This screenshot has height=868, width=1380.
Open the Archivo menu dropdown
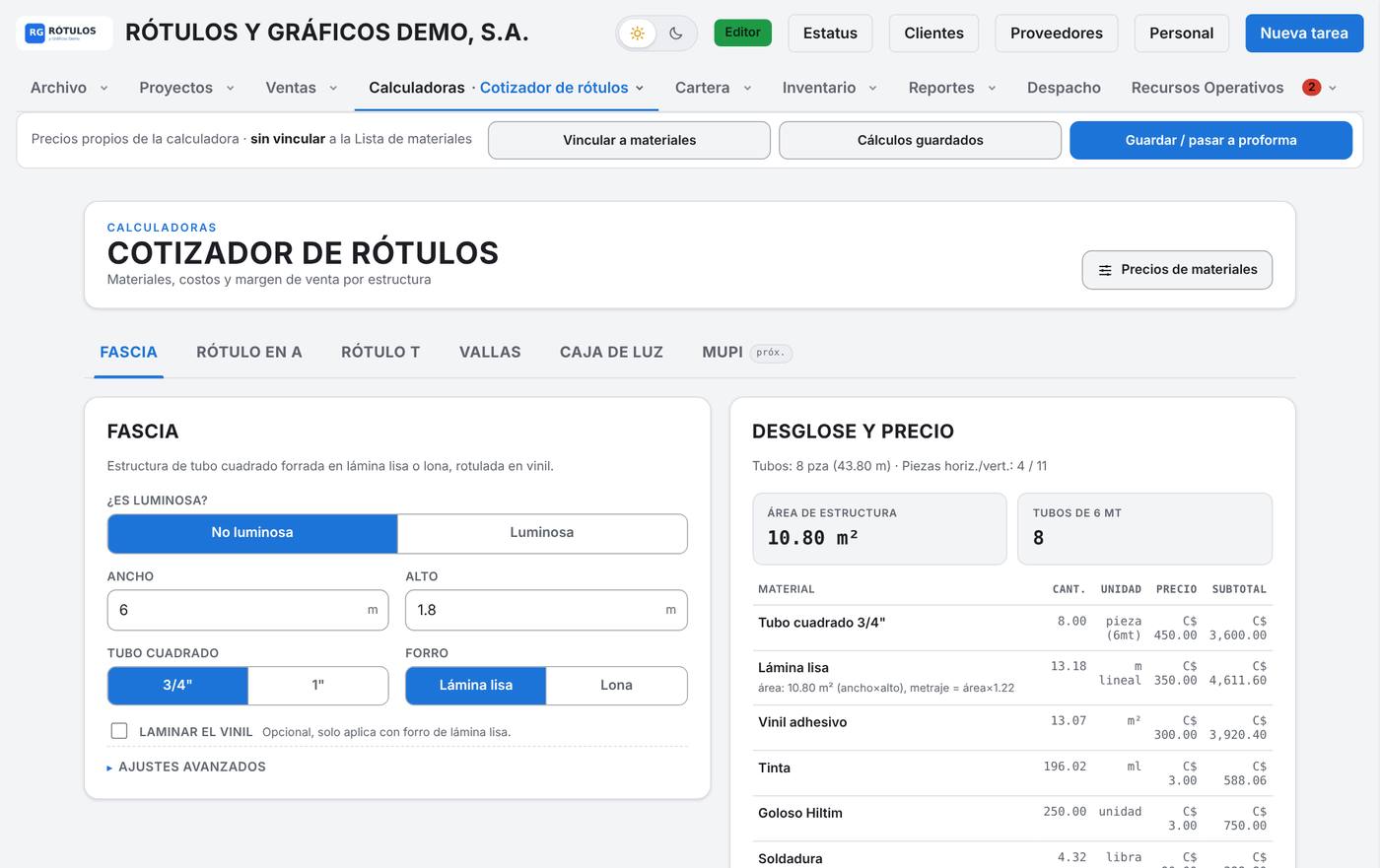[69, 88]
